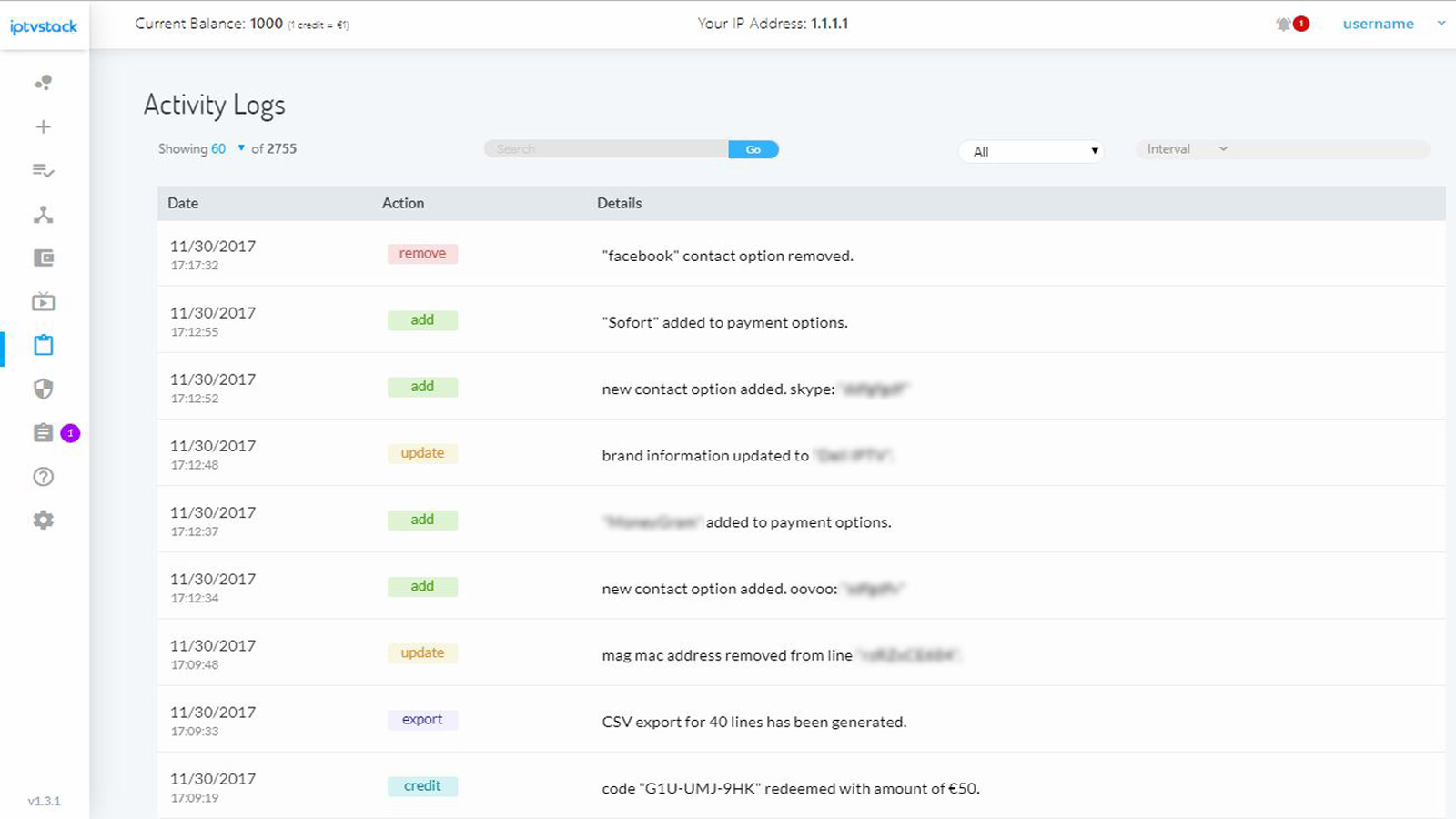Click code G1U-UMJ-9HK redeemed text

click(x=791, y=788)
